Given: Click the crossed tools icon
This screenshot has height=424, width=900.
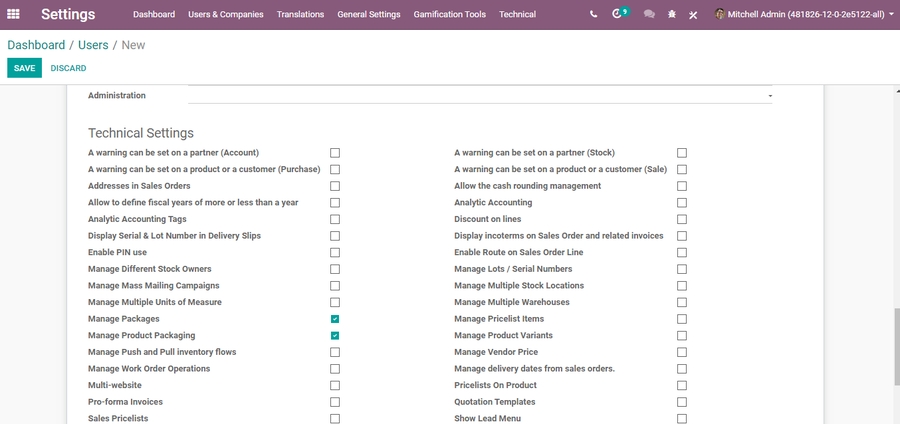Looking at the screenshot, I should [693, 15].
